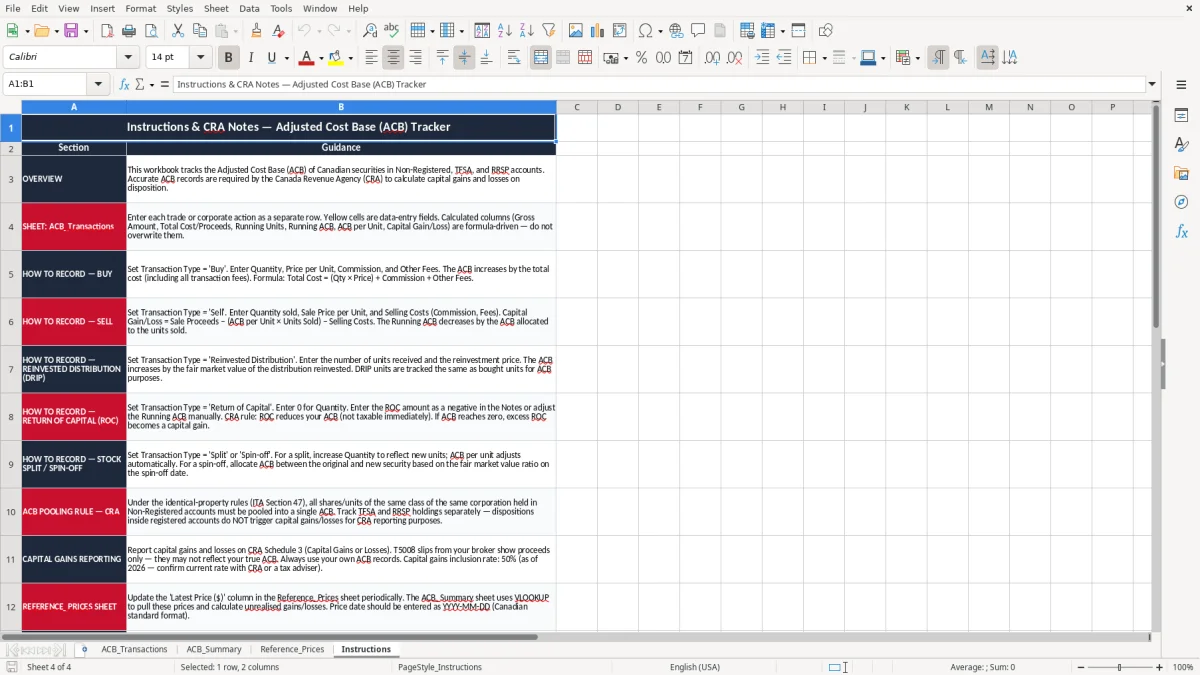The width and height of the screenshot is (1200, 675).
Task: Save the document with the Save icon
Action: click(x=71, y=31)
